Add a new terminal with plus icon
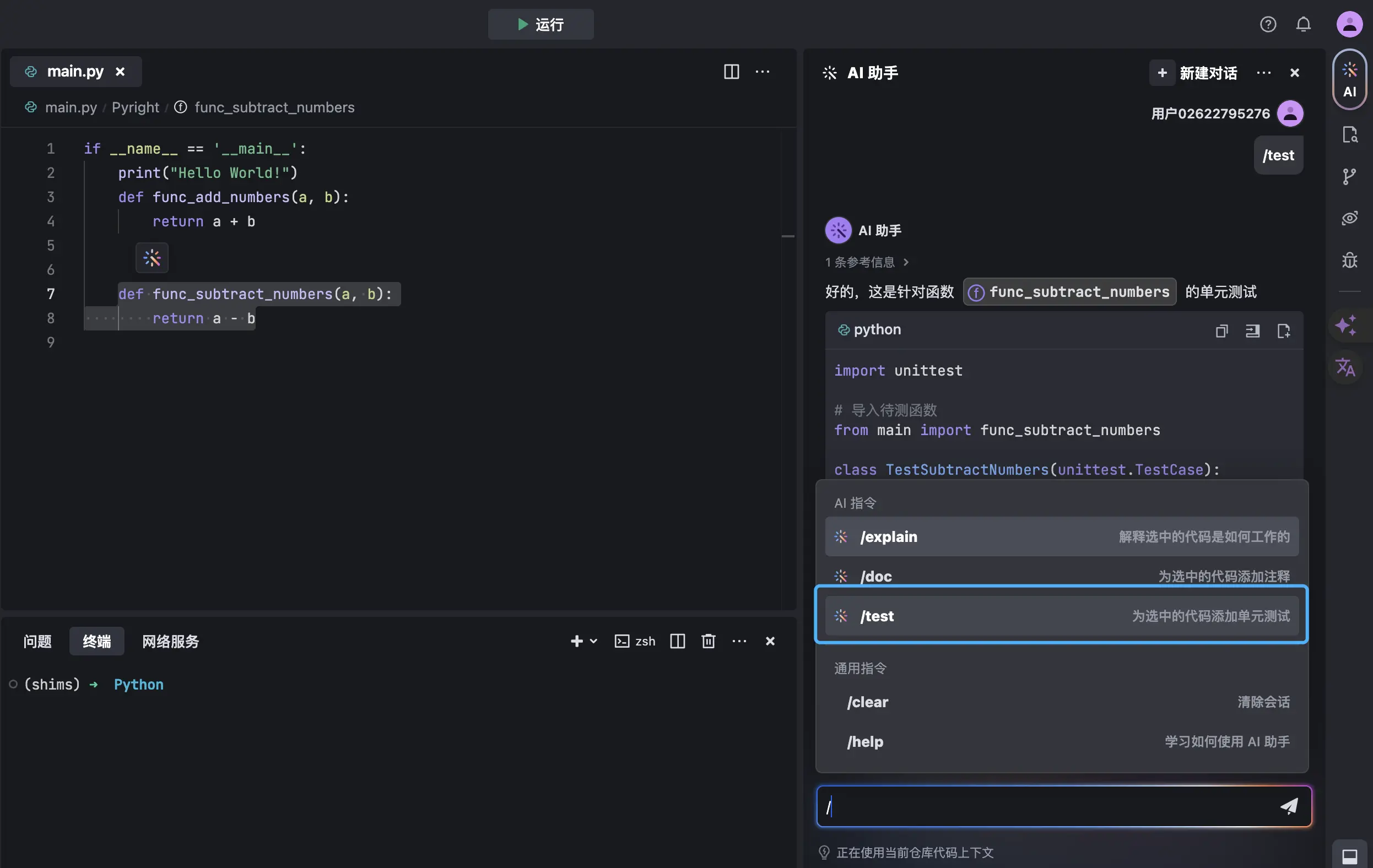 point(576,641)
